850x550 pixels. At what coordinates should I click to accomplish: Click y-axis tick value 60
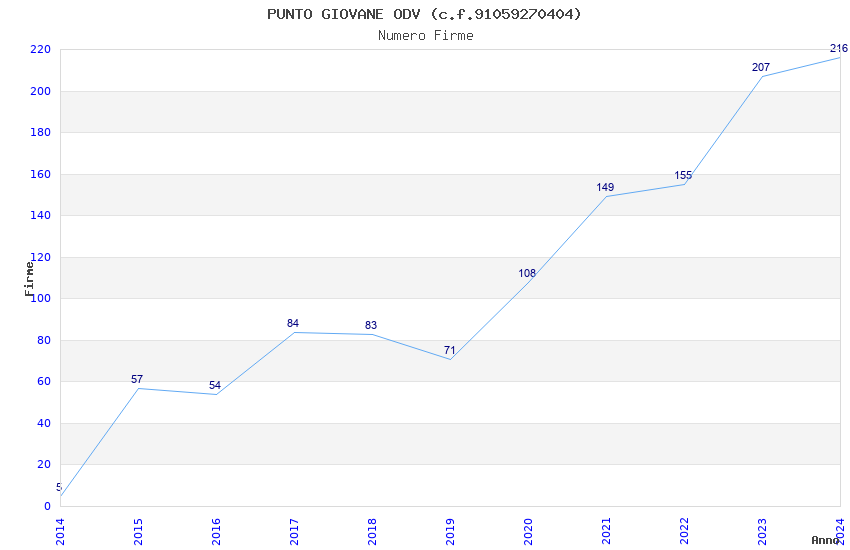coord(44,381)
